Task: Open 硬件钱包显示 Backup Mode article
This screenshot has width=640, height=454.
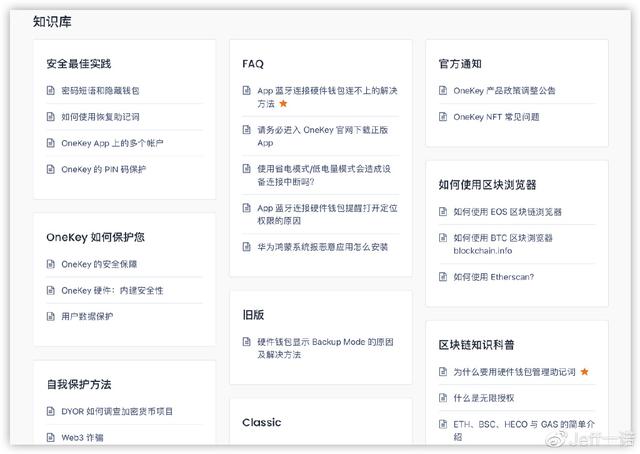Action: click(x=325, y=348)
